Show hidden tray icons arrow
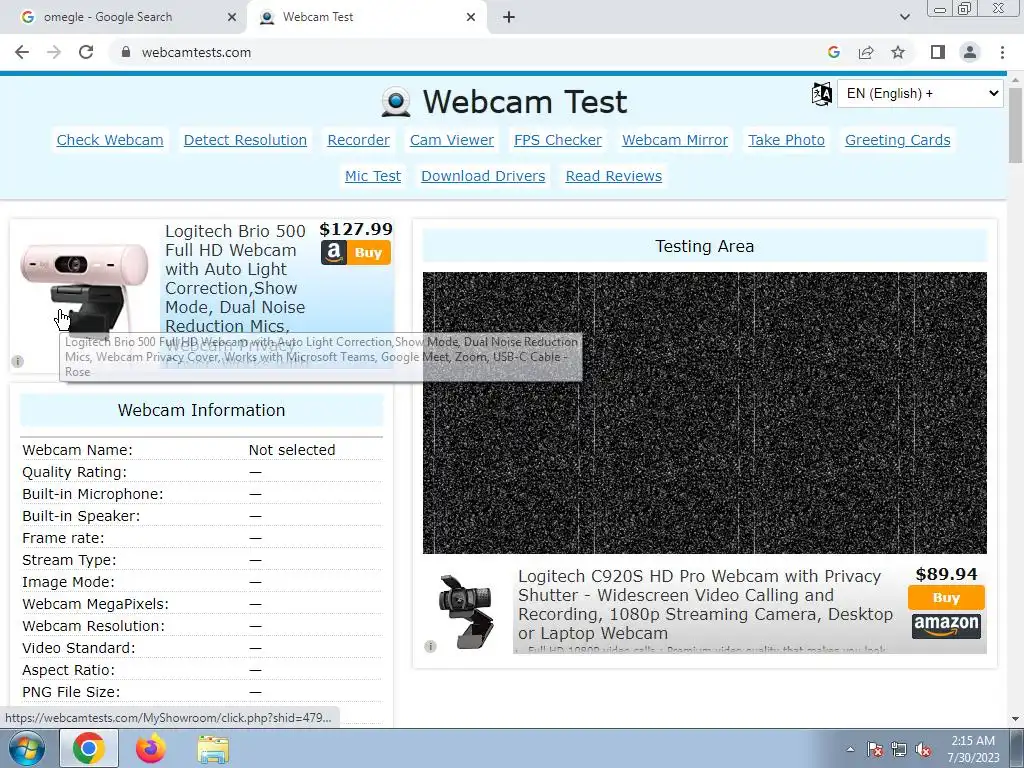The image size is (1024, 768). pyautogui.click(x=850, y=749)
